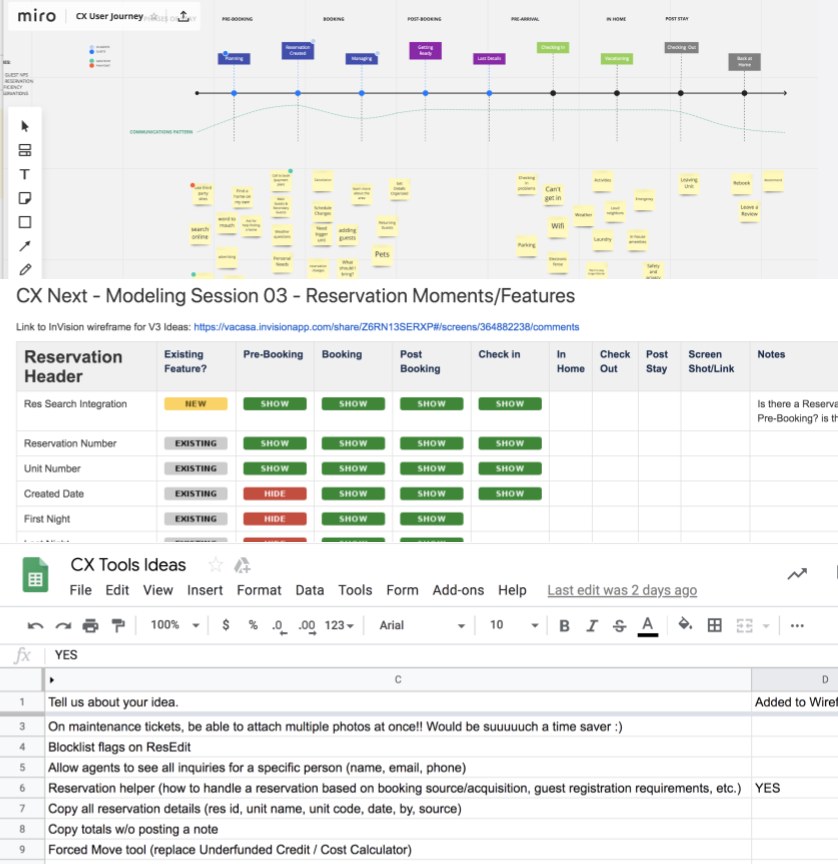Open the Last edit history link
Image resolution: width=838 pixels, height=864 pixels.
point(622,590)
